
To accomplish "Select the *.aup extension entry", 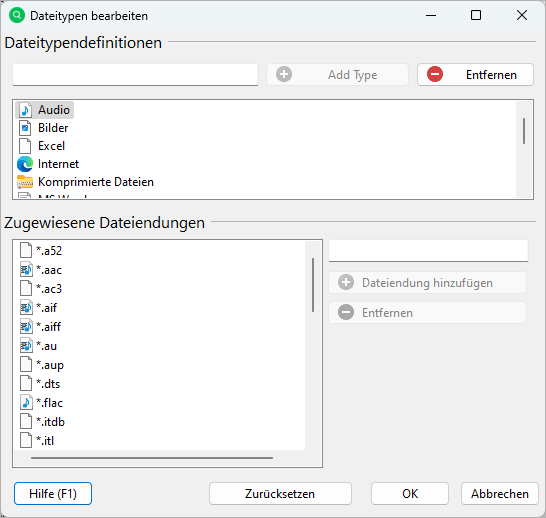I will tap(50, 365).
